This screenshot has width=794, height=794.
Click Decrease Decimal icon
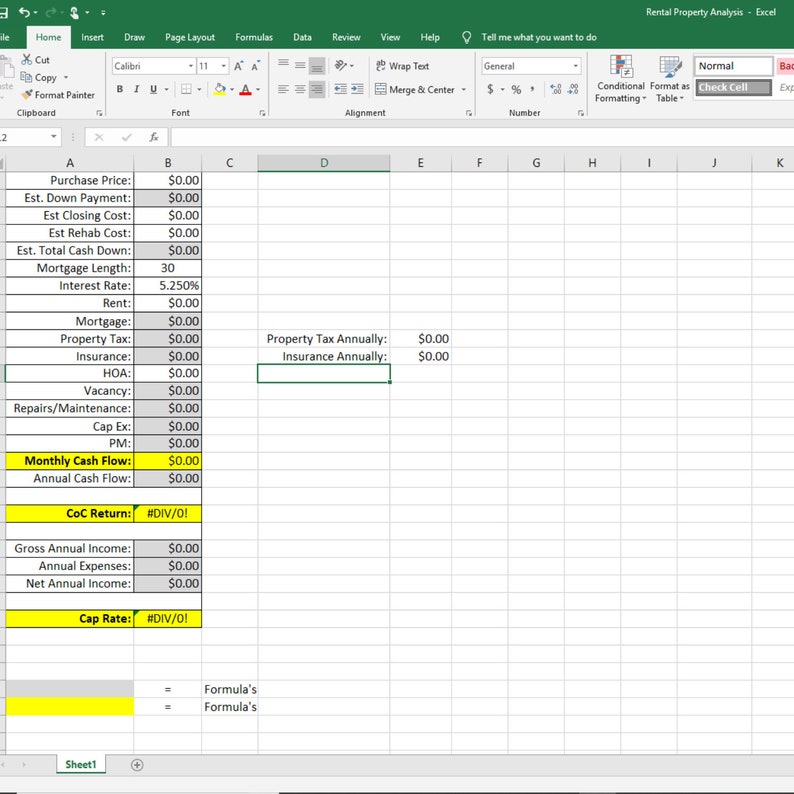(x=573, y=89)
